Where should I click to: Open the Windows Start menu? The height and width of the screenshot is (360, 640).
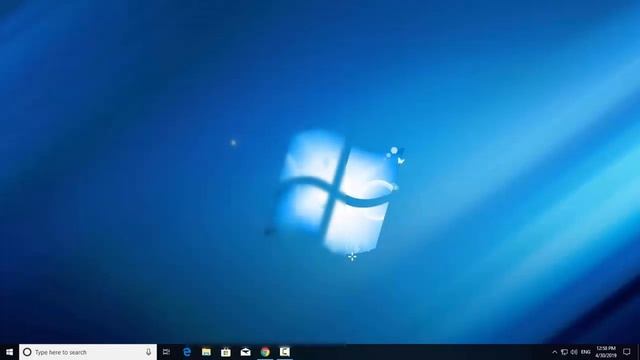[9, 352]
